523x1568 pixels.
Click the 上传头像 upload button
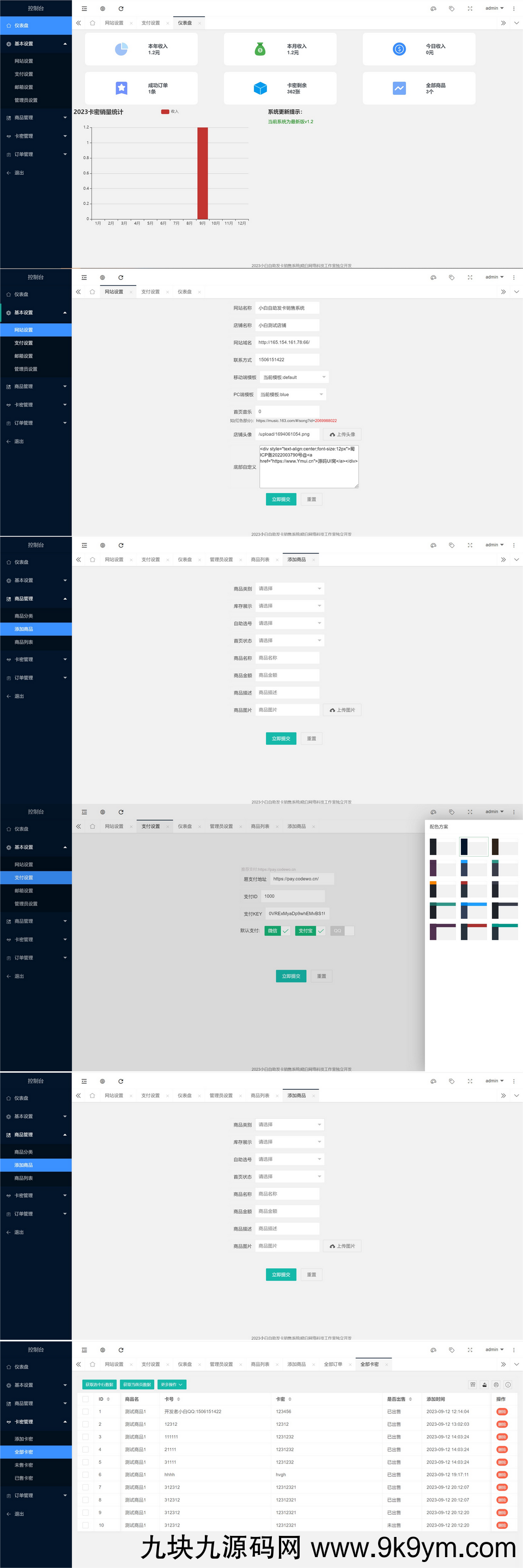click(x=342, y=434)
